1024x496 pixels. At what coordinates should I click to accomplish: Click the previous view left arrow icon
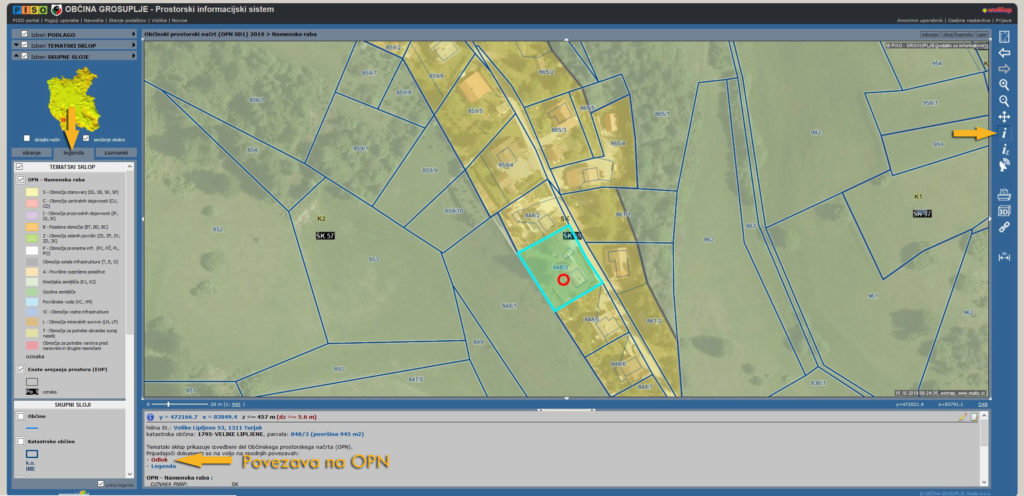(1004, 52)
